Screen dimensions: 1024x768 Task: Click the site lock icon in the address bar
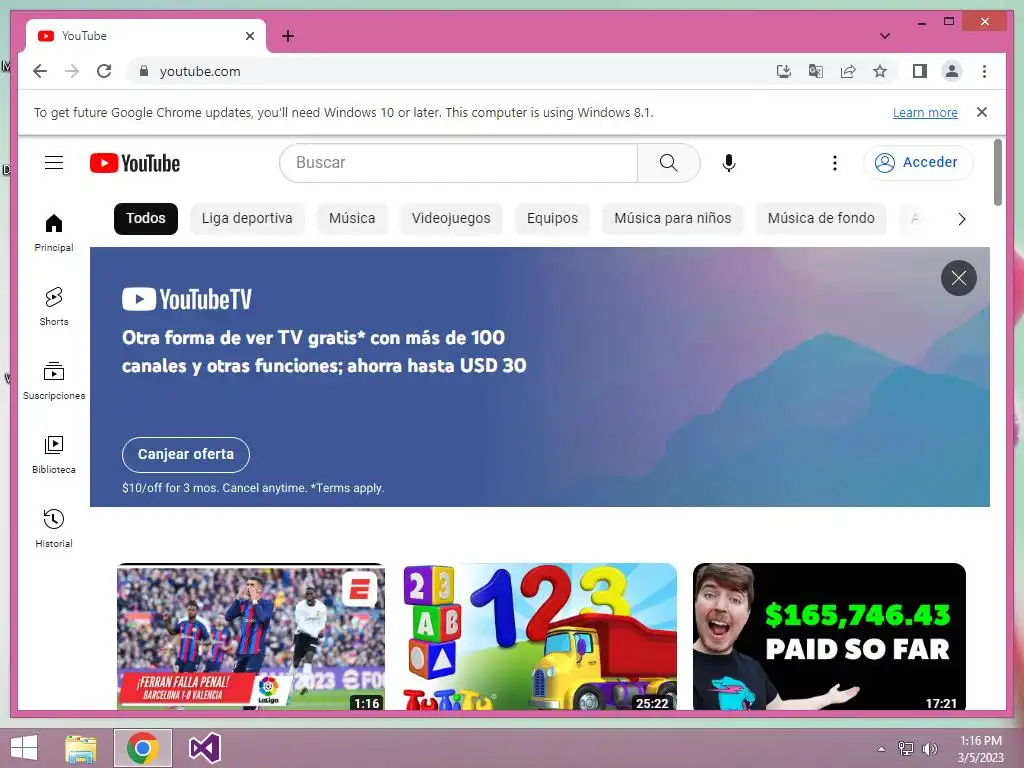(144, 71)
